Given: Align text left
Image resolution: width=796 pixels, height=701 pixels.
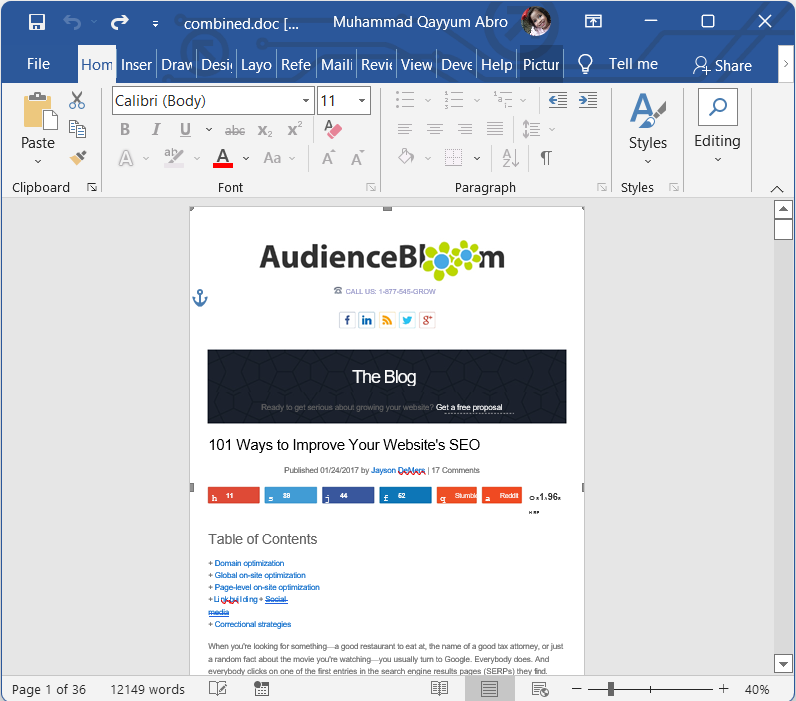Looking at the screenshot, I should pyautogui.click(x=405, y=129).
